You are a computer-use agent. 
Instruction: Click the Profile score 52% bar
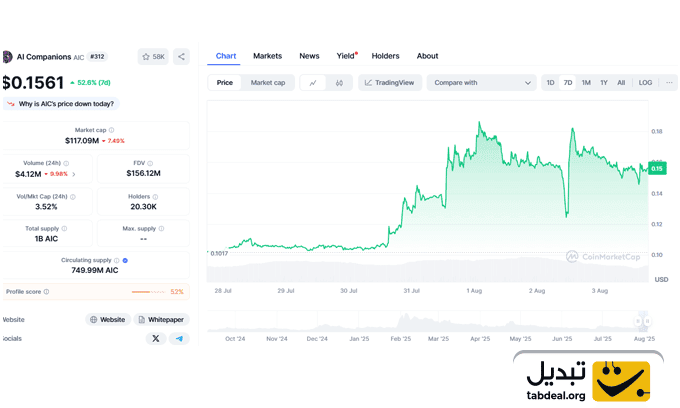pos(148,292)
